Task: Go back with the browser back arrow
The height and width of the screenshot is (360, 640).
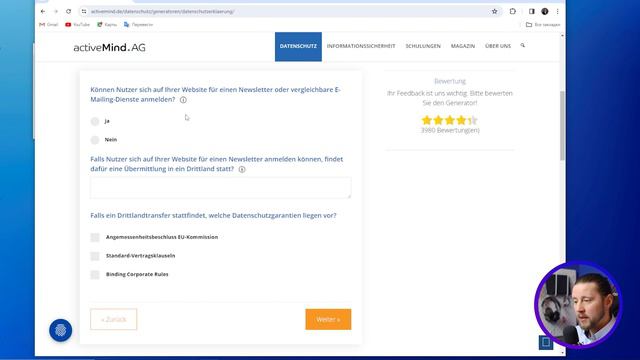Action: click(x=43, y=11)
